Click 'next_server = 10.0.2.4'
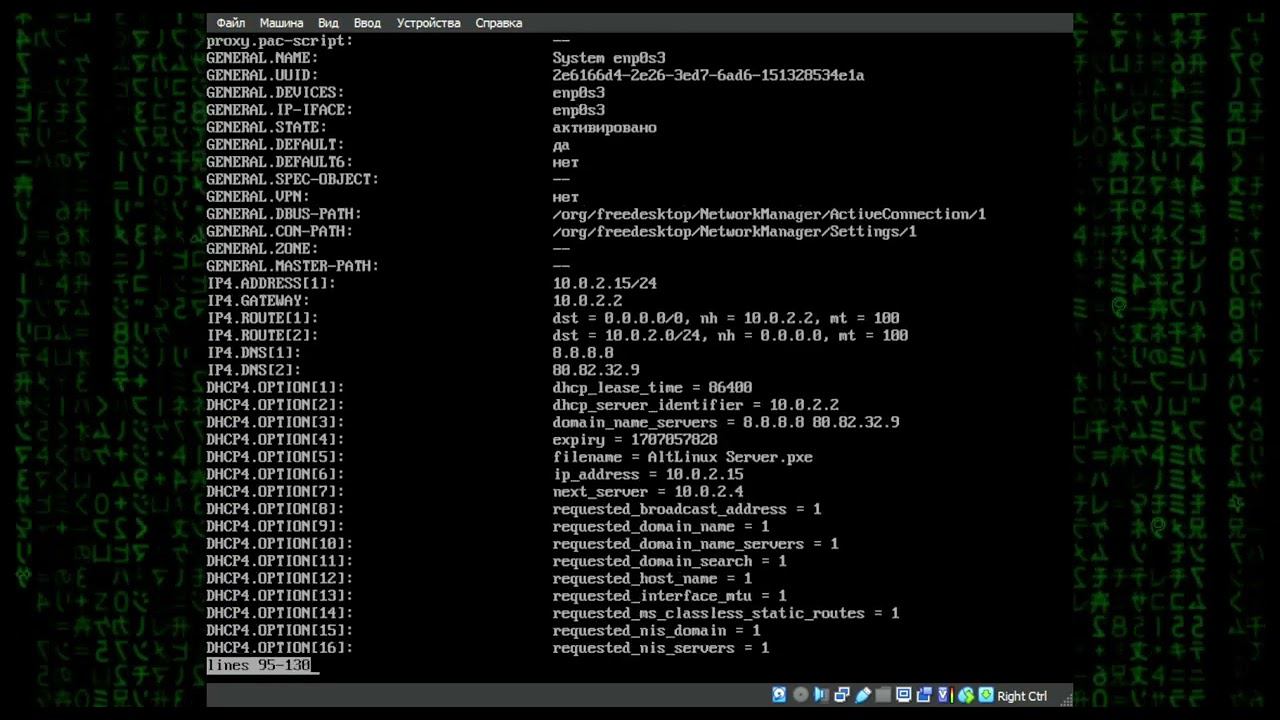Viewport: 1280px width, 720px height. [648, 492]
